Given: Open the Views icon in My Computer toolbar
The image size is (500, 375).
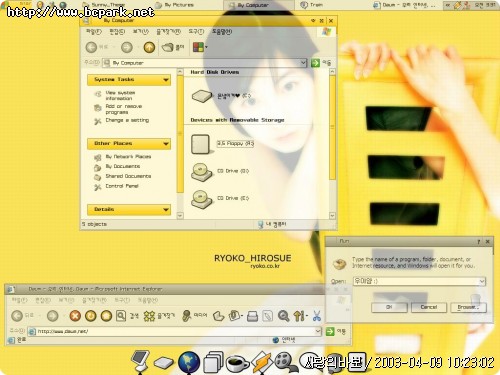Looking at the screenshot, I should 200,47.
